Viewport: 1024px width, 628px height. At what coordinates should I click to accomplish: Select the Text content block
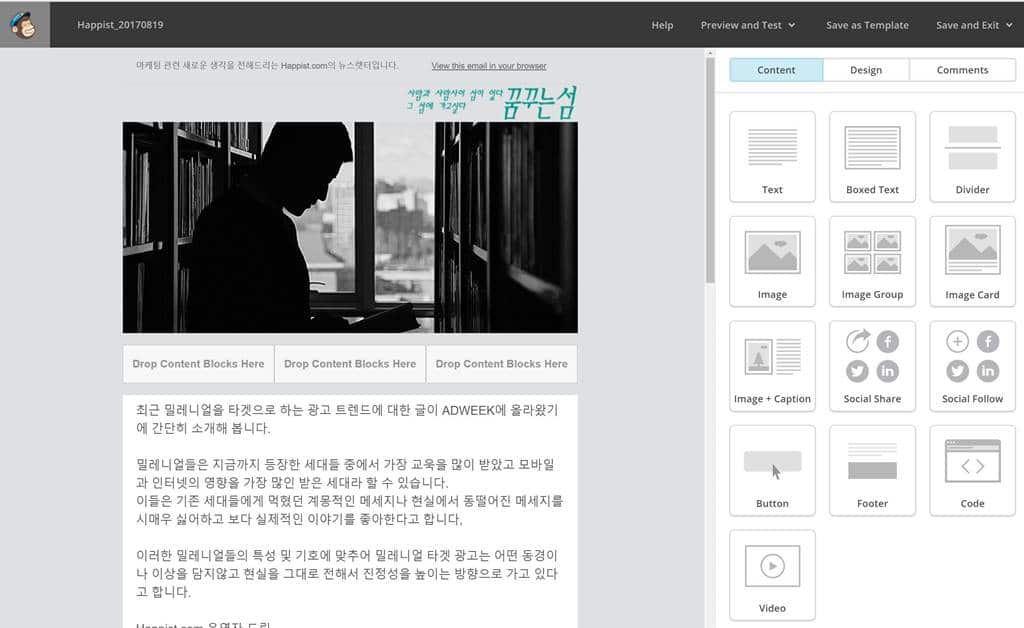click(x=772, y=155)
